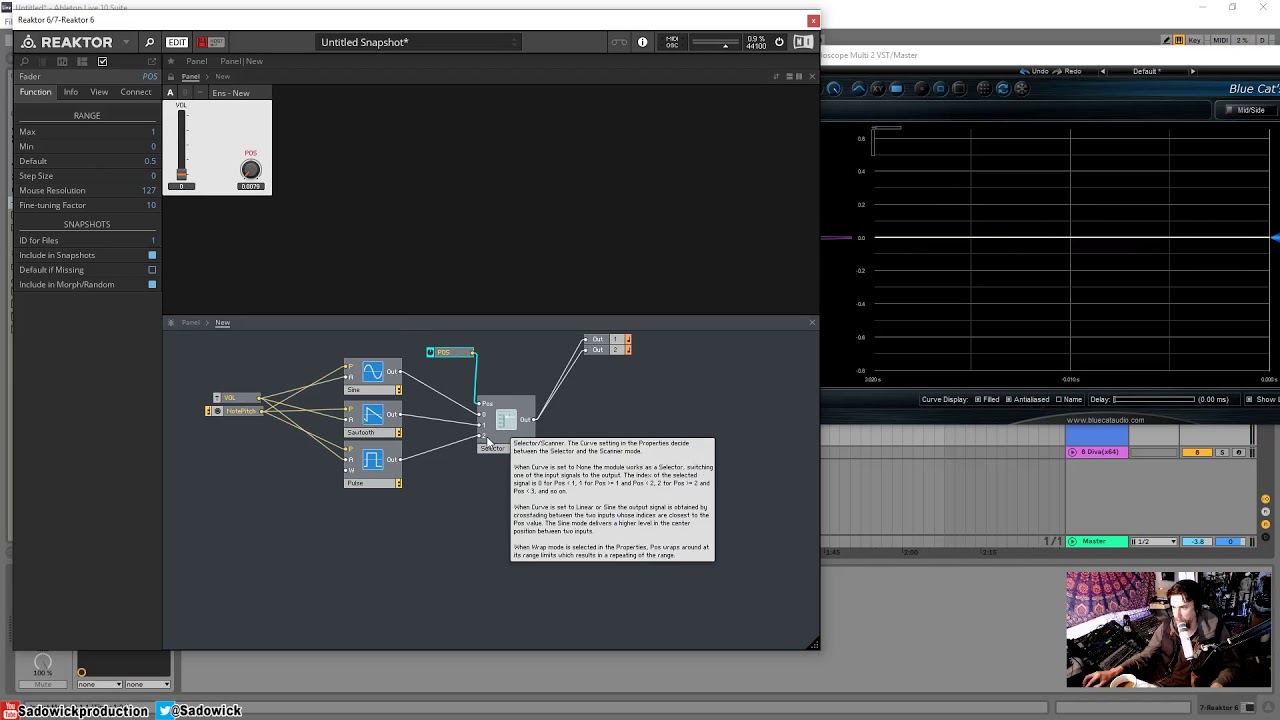The width and height of the screenshot is (1280, 720).
Task: Click Redo in Blue Cat plugin
Action: (x=1068, y=71)
